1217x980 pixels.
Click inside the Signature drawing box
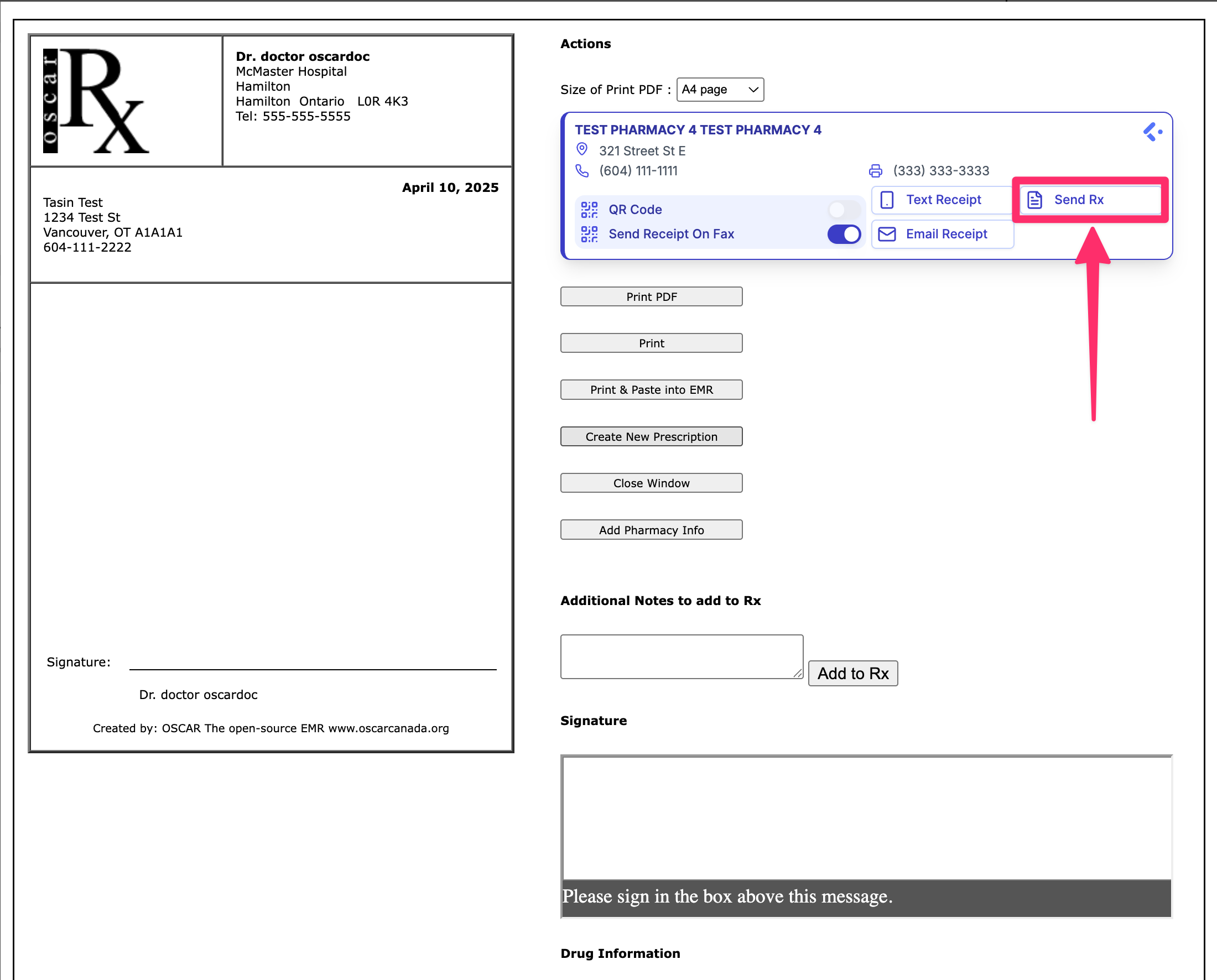[x=866, y=817]
